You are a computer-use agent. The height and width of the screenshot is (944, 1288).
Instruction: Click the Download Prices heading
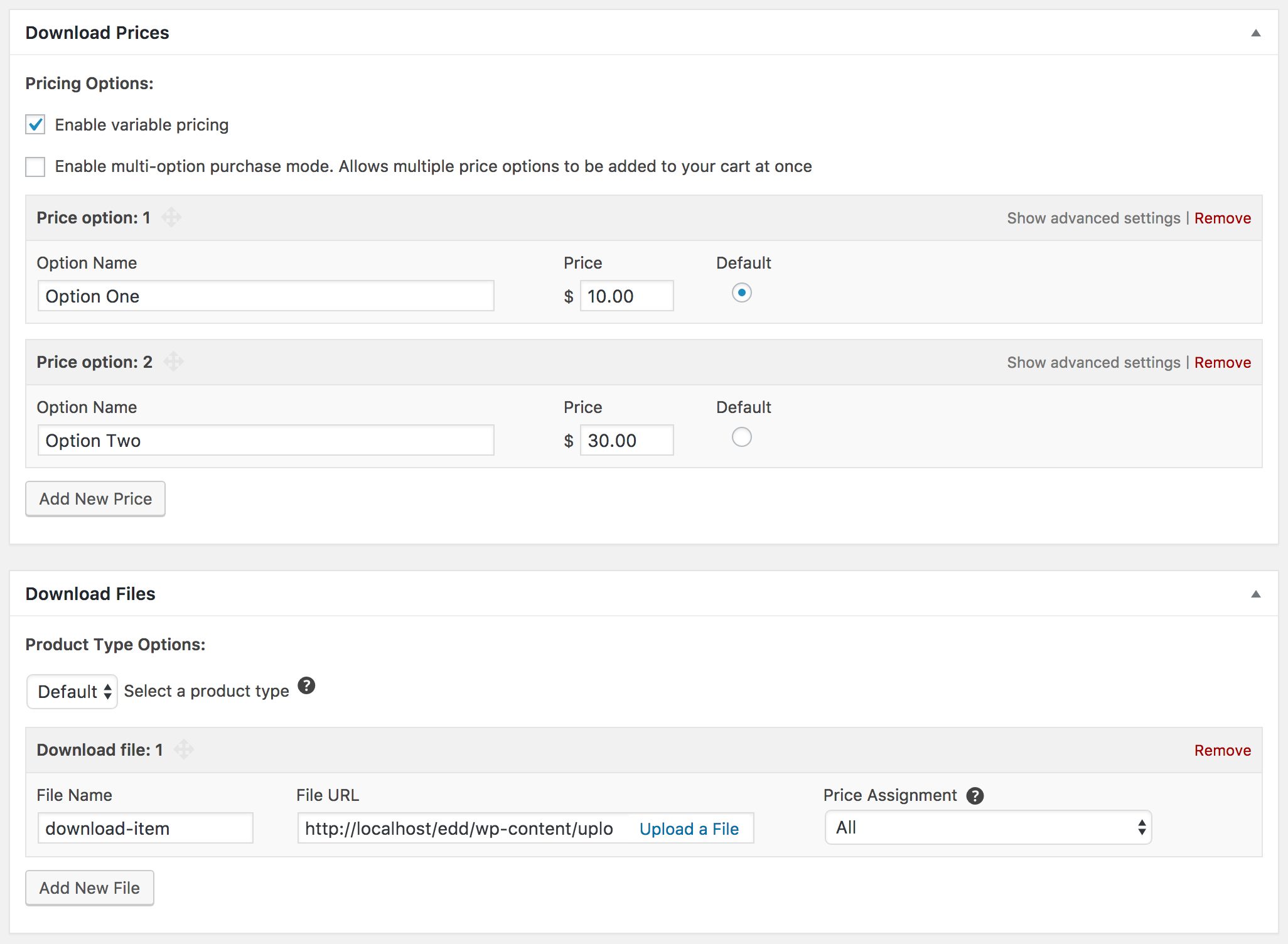pyautogui.click(x=97, y=33)
